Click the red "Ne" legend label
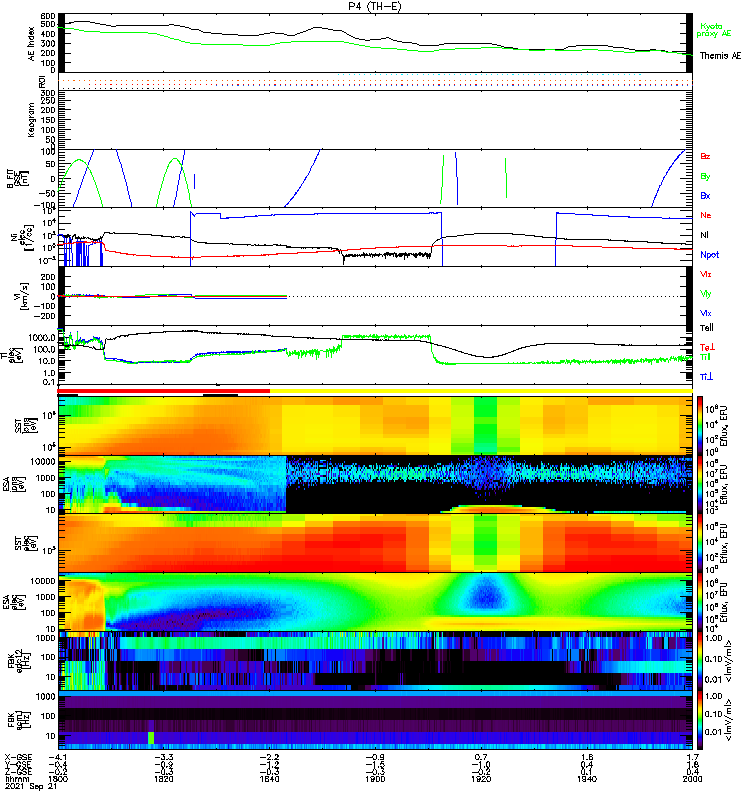 [705, 215]
